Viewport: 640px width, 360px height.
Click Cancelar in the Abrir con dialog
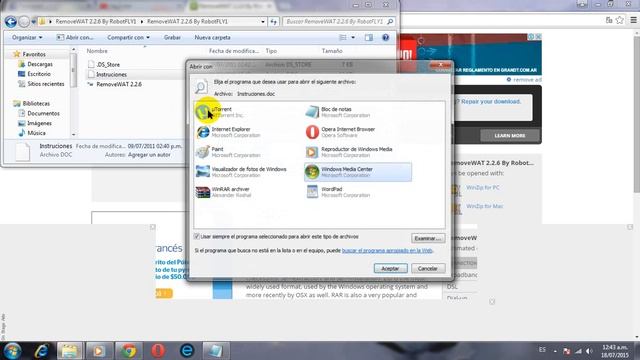tap(428, 268)
